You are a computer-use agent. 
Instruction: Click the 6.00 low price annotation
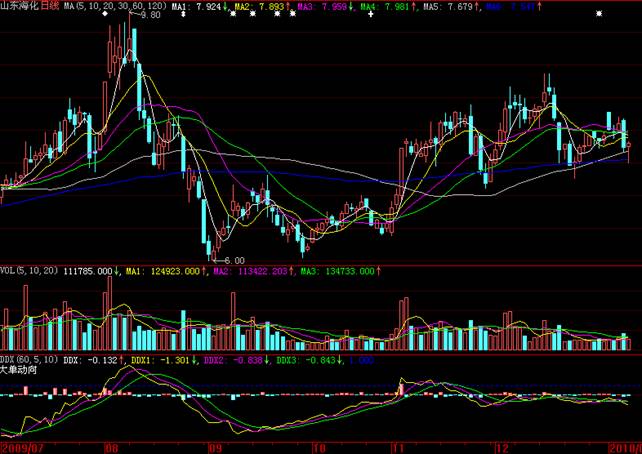(235, 260)
